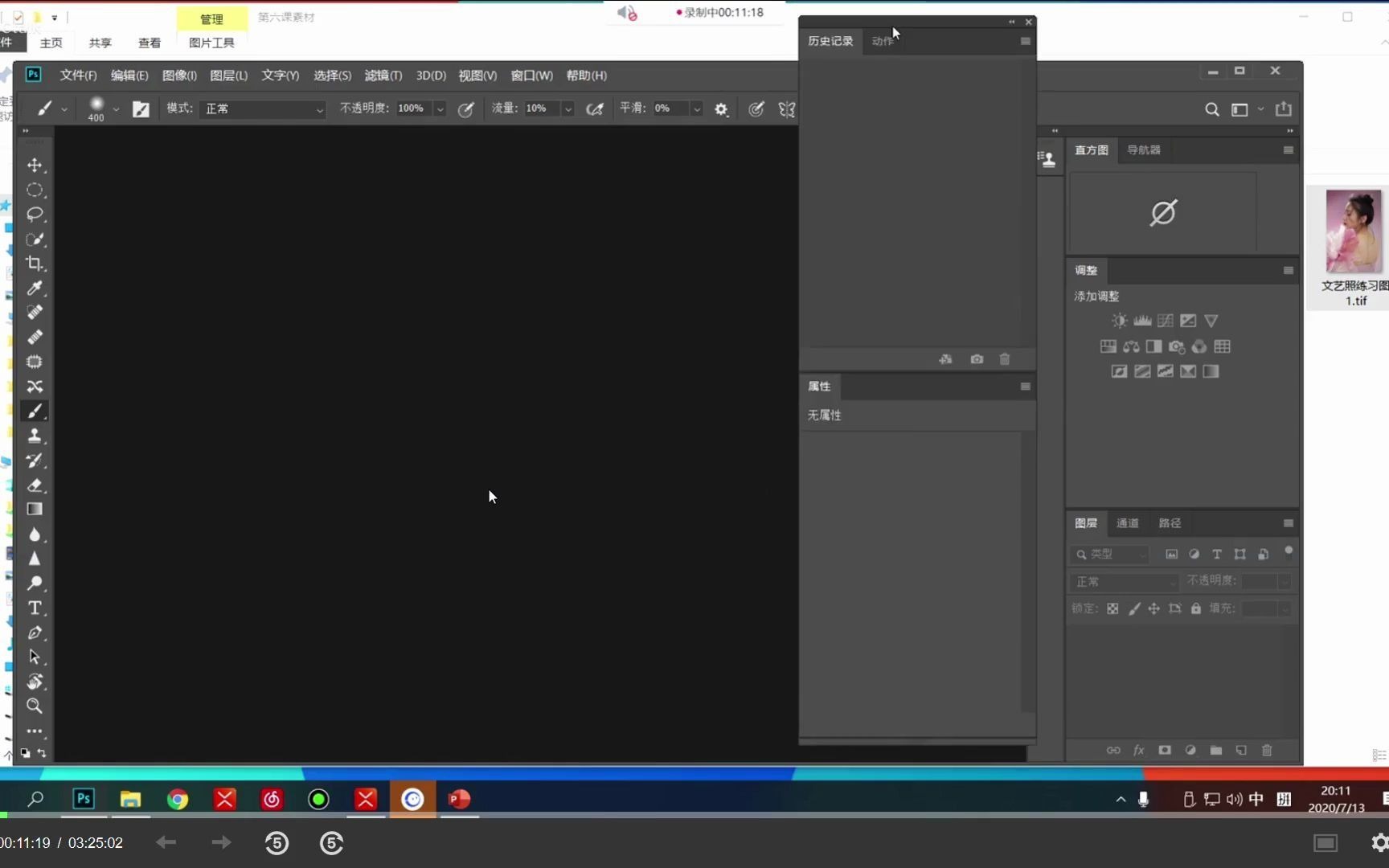Select the Blur tool
This screenshot has height=868, width=1389.
35,534
